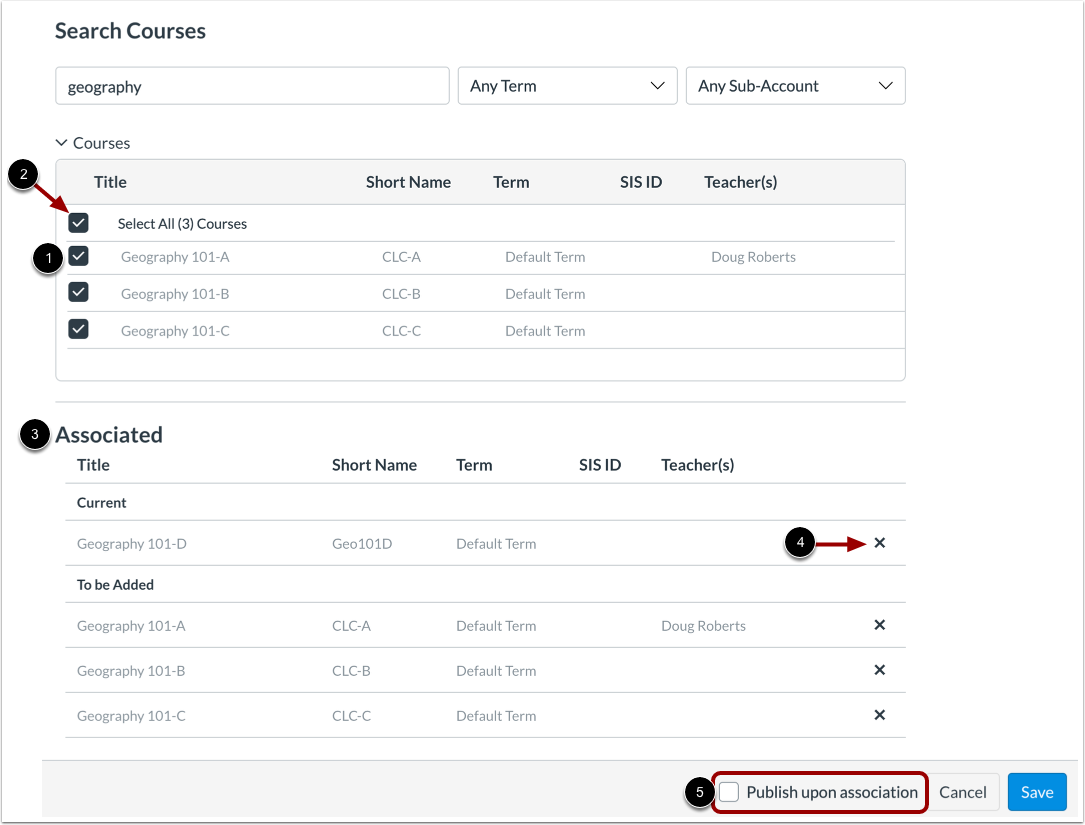Viewport: 1085px width, 825px height.
Task: Uncheck the Geography 101-A course checkbox
Action: [78, 257]
